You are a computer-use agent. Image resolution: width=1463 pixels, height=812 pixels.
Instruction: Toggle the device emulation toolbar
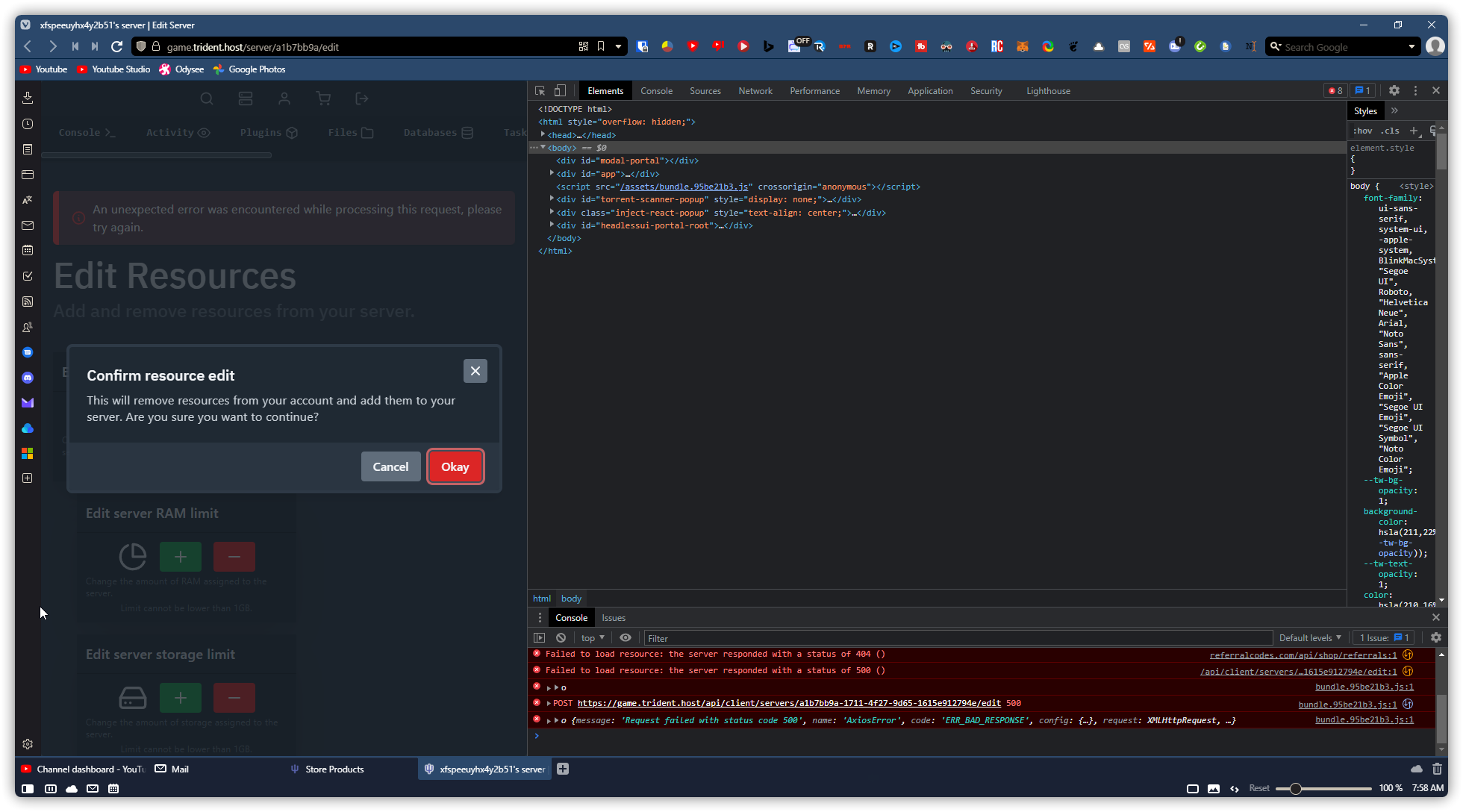click(x=560, y=90)
